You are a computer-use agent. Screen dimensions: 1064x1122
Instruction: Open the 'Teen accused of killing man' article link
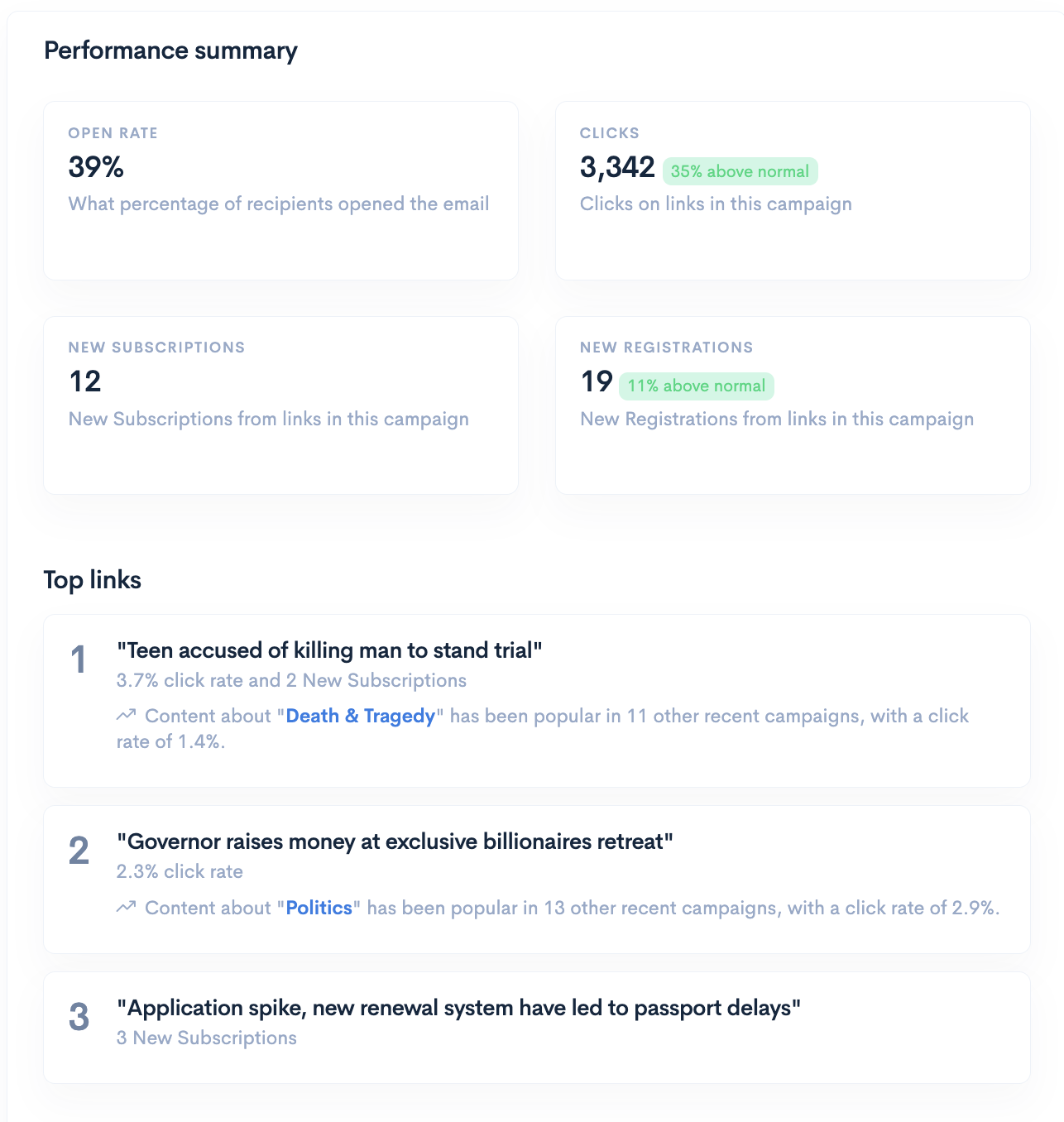coord(330,651)
